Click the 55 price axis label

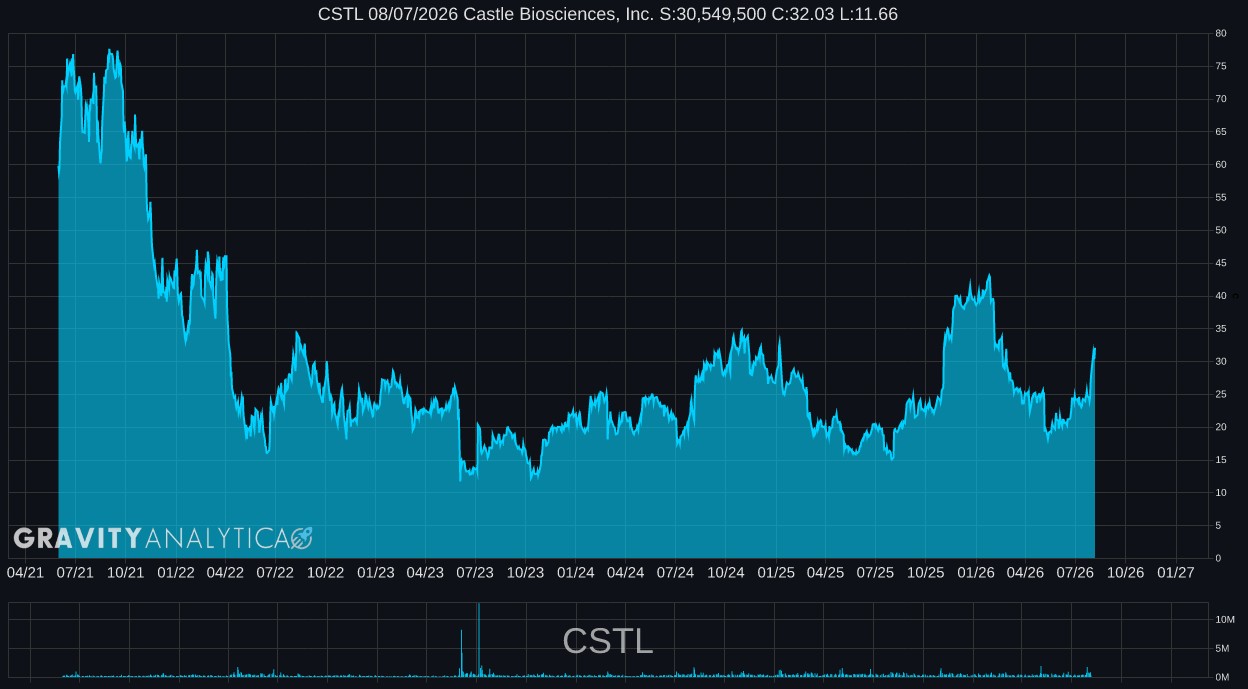(x=1221, y=198)
